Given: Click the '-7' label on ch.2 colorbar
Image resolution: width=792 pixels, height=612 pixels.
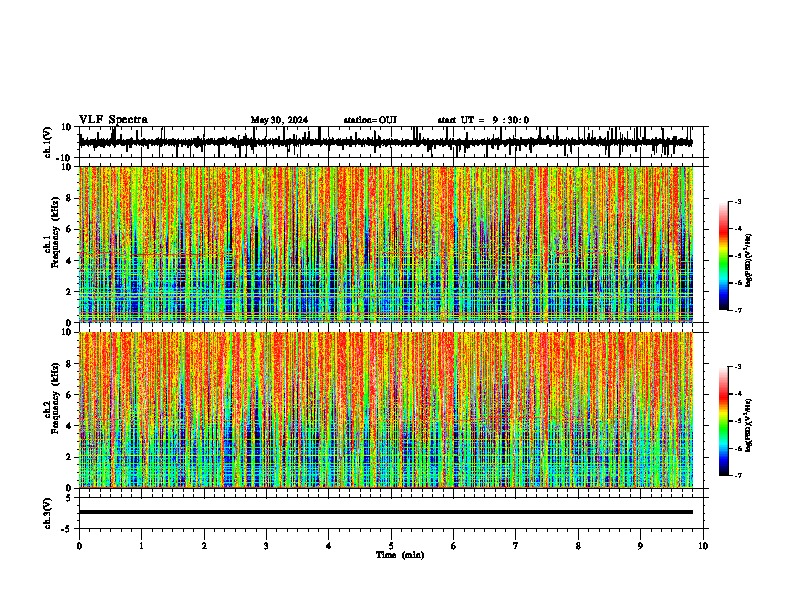Looking at the screenshot, I should (x=737, y=476).
